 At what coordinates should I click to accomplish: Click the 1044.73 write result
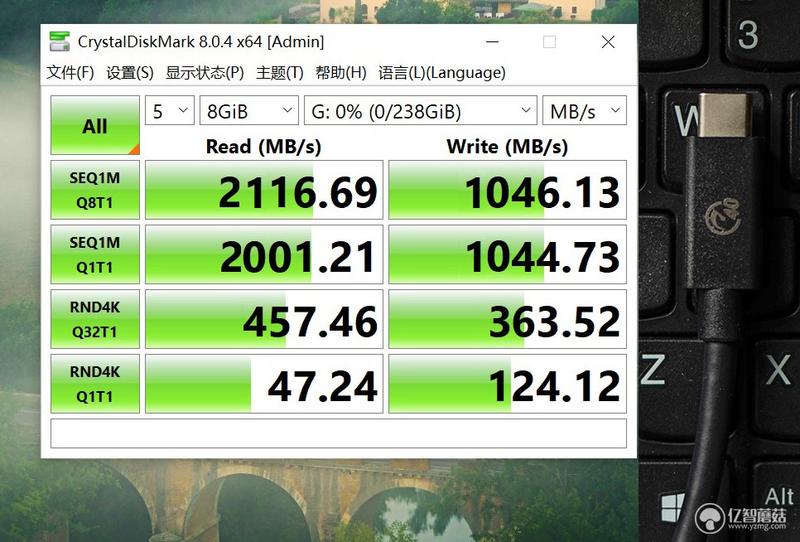tap(508, 254)
